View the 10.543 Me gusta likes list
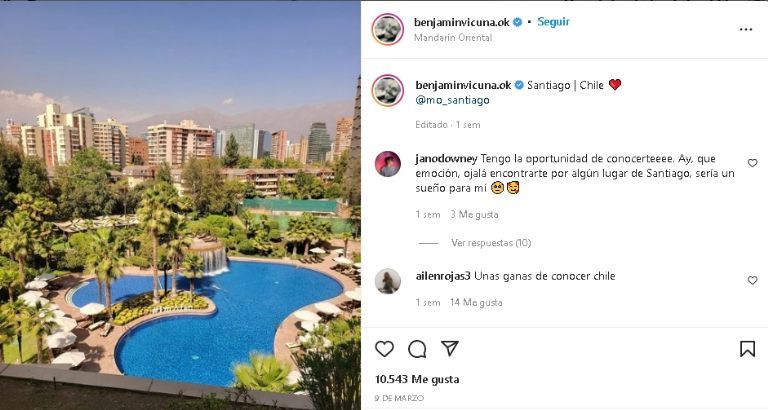Screen dimensions: 768x410 click(x=417, y=379)
